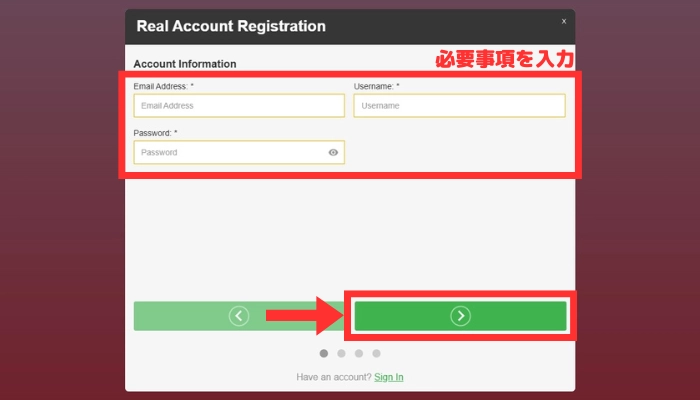
Task: Click the Account Information section heading
Action: (x=185, y=64)
